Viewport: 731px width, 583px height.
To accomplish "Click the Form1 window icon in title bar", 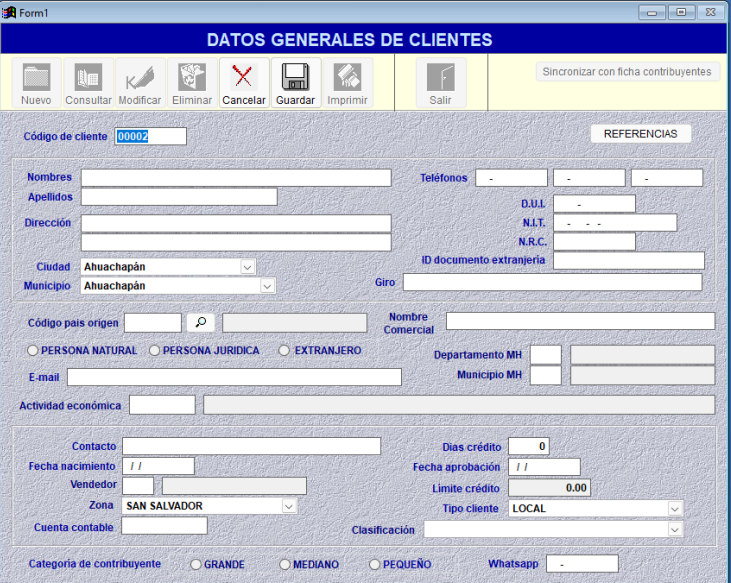I will (9, 13).
